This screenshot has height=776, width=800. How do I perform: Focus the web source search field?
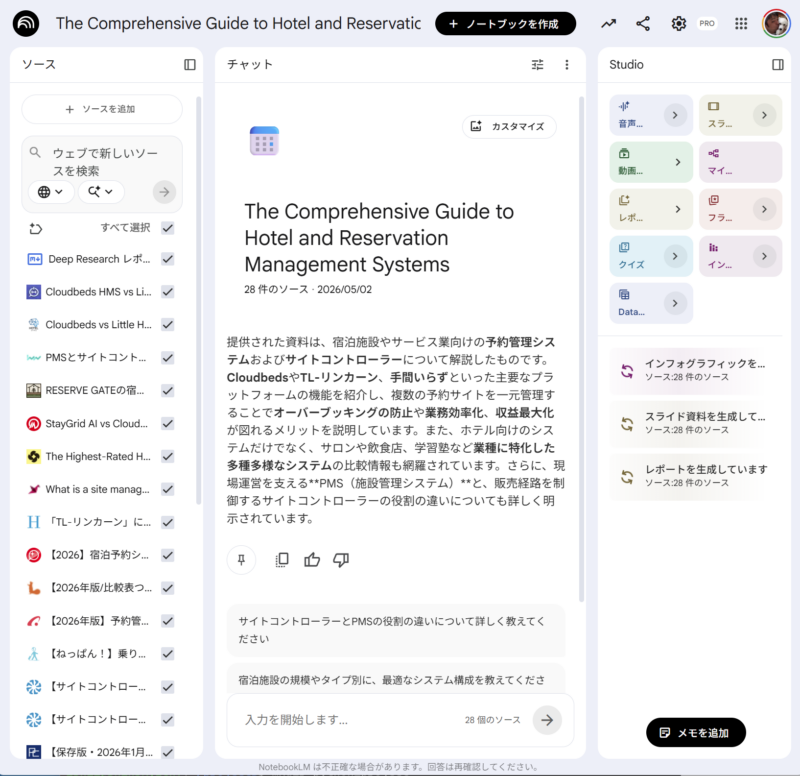(x=106, y=161)
